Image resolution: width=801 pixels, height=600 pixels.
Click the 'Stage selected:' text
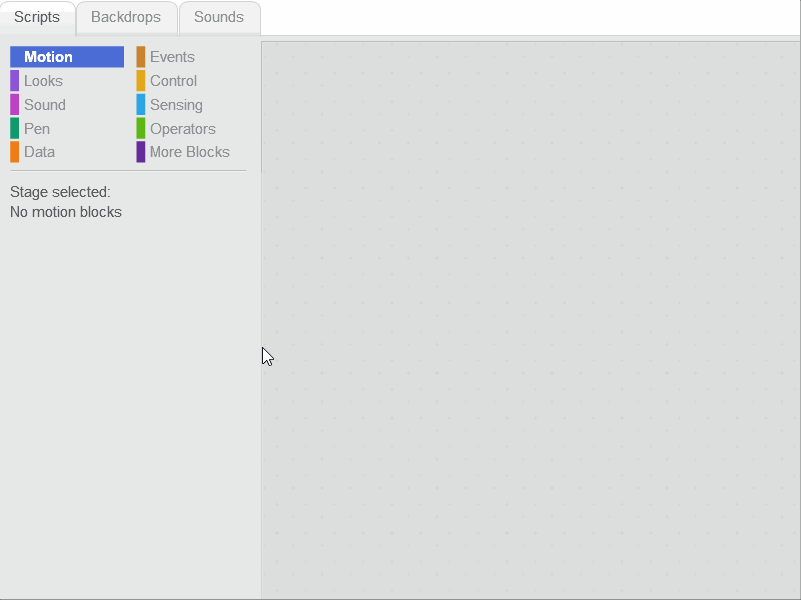tap(60, 192)
